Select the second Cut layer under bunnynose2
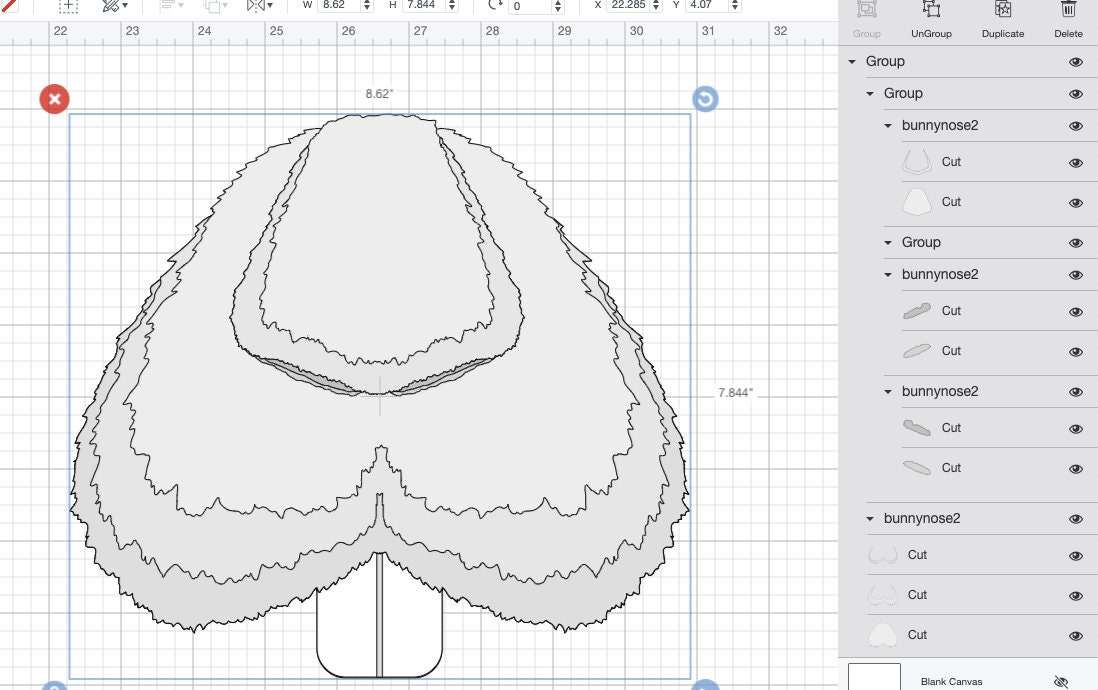1098x690 pixels. pyautogui.click(x=951, y=202)
